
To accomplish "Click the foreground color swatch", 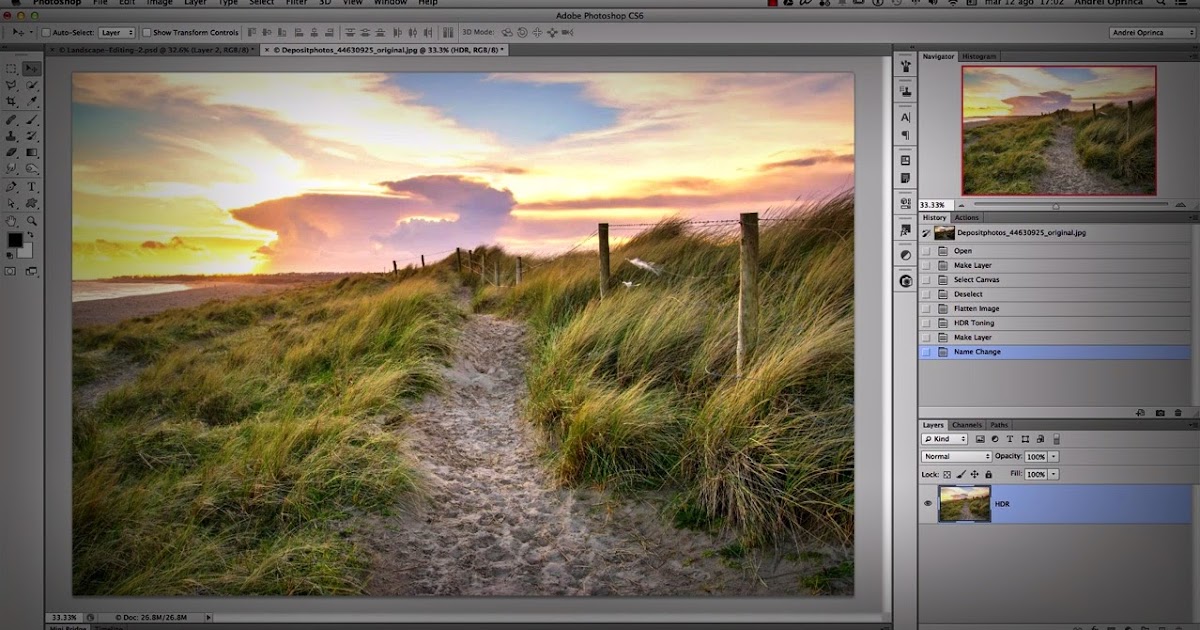I will pos(15,241).
